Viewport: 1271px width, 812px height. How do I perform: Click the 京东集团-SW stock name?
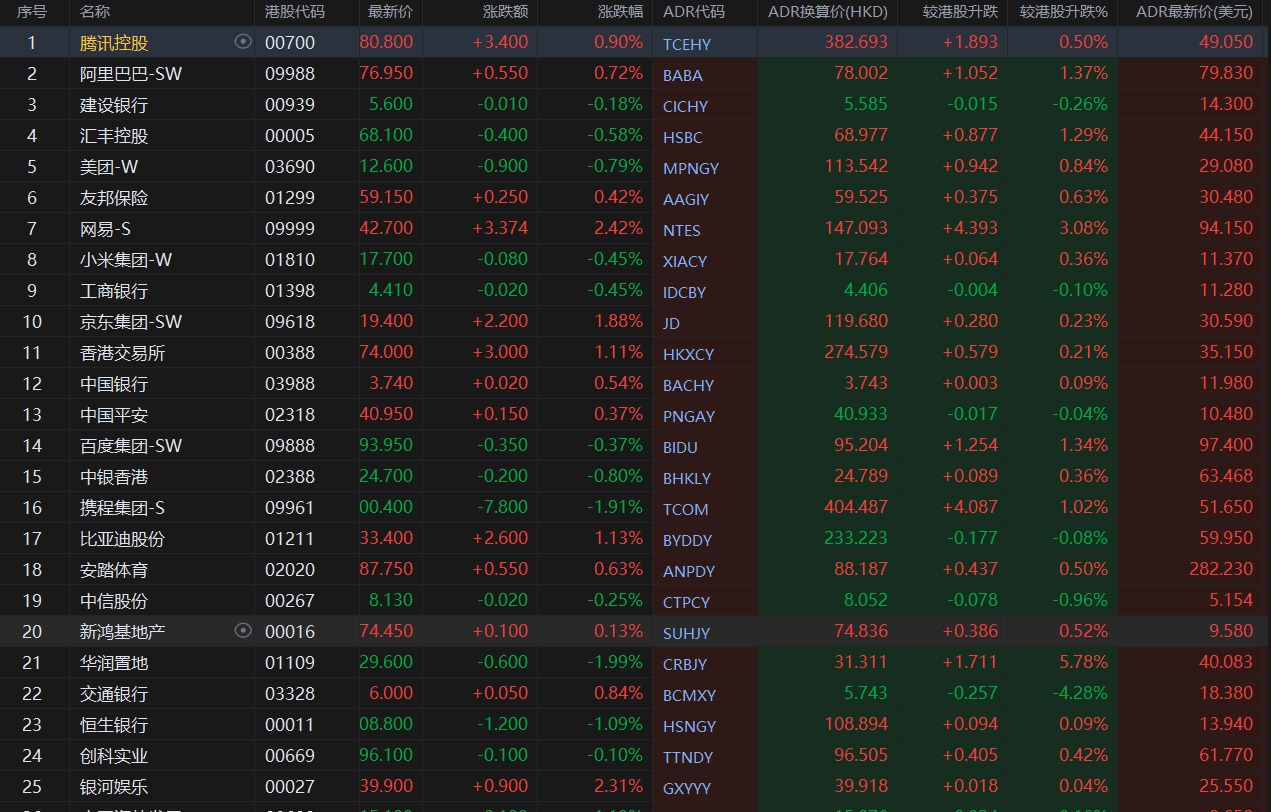[x=131, y=322]
